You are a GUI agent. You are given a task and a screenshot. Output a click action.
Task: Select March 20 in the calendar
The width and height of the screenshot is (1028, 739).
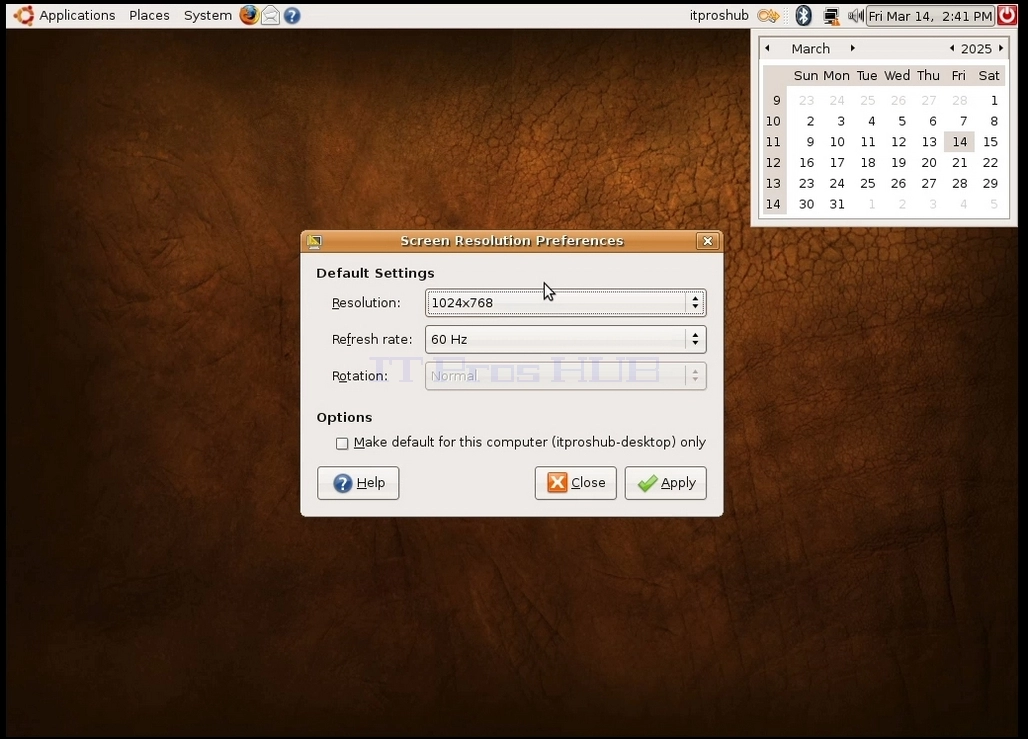coord(928,163)
